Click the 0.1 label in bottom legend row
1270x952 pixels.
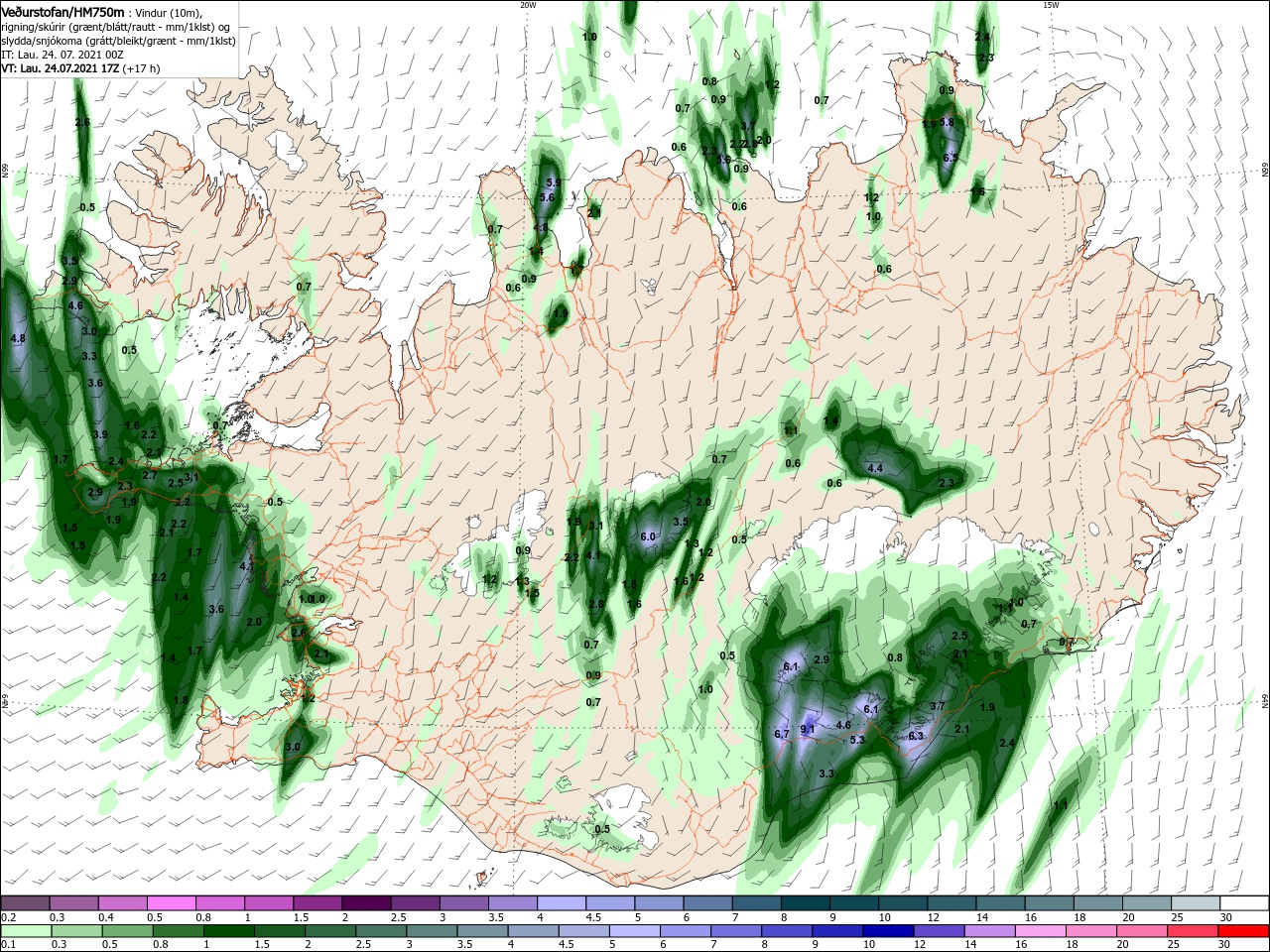click(x=7, y=946)
